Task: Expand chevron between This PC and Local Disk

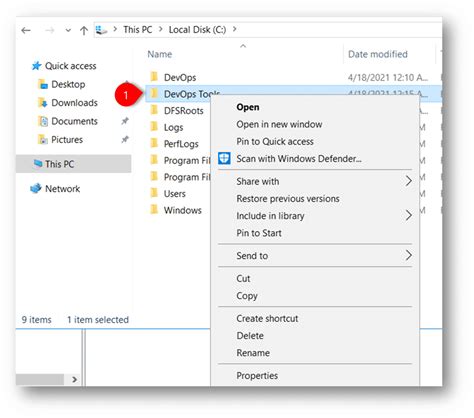Action: coord(161,29)
